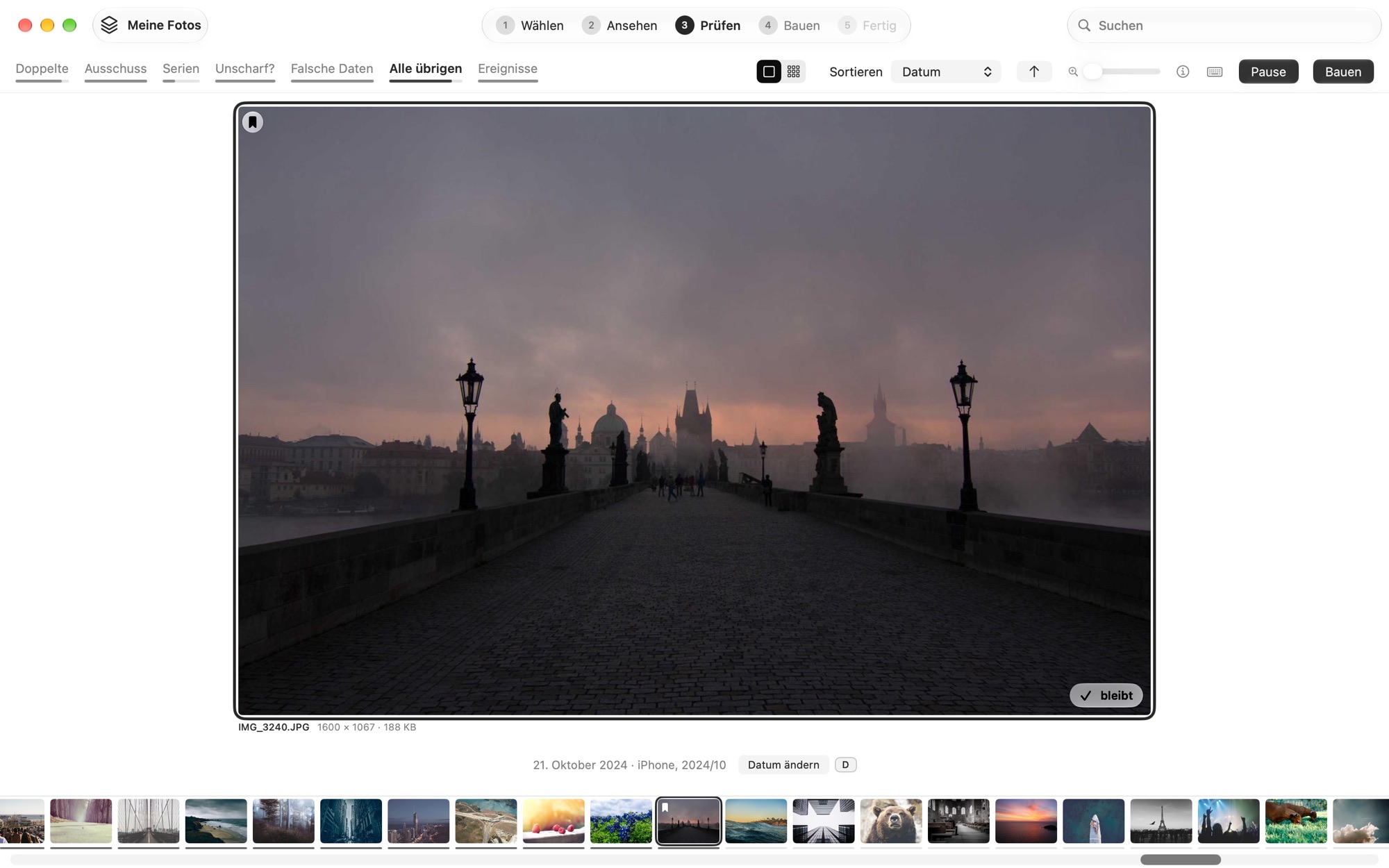Open the info panel icon
The height and width of the screenshot is (868, 1389).
coord(1183,72)
